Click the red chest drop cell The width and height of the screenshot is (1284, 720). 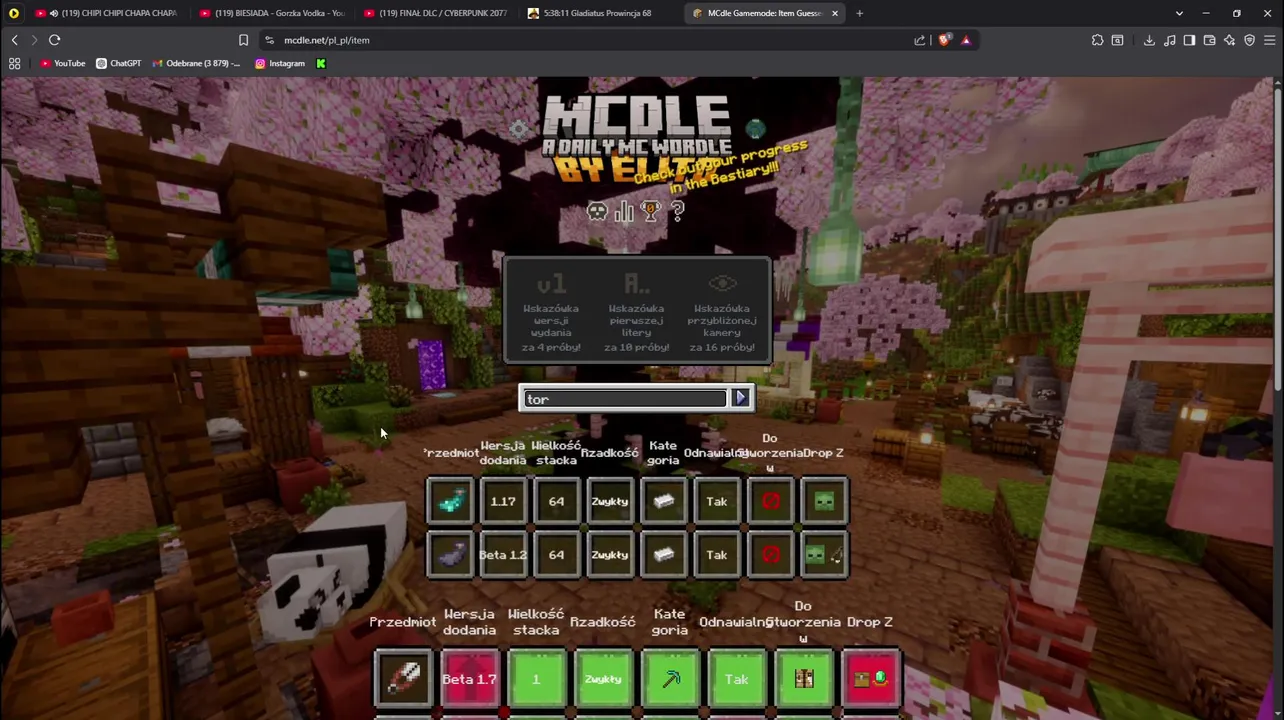click(871, 679)
